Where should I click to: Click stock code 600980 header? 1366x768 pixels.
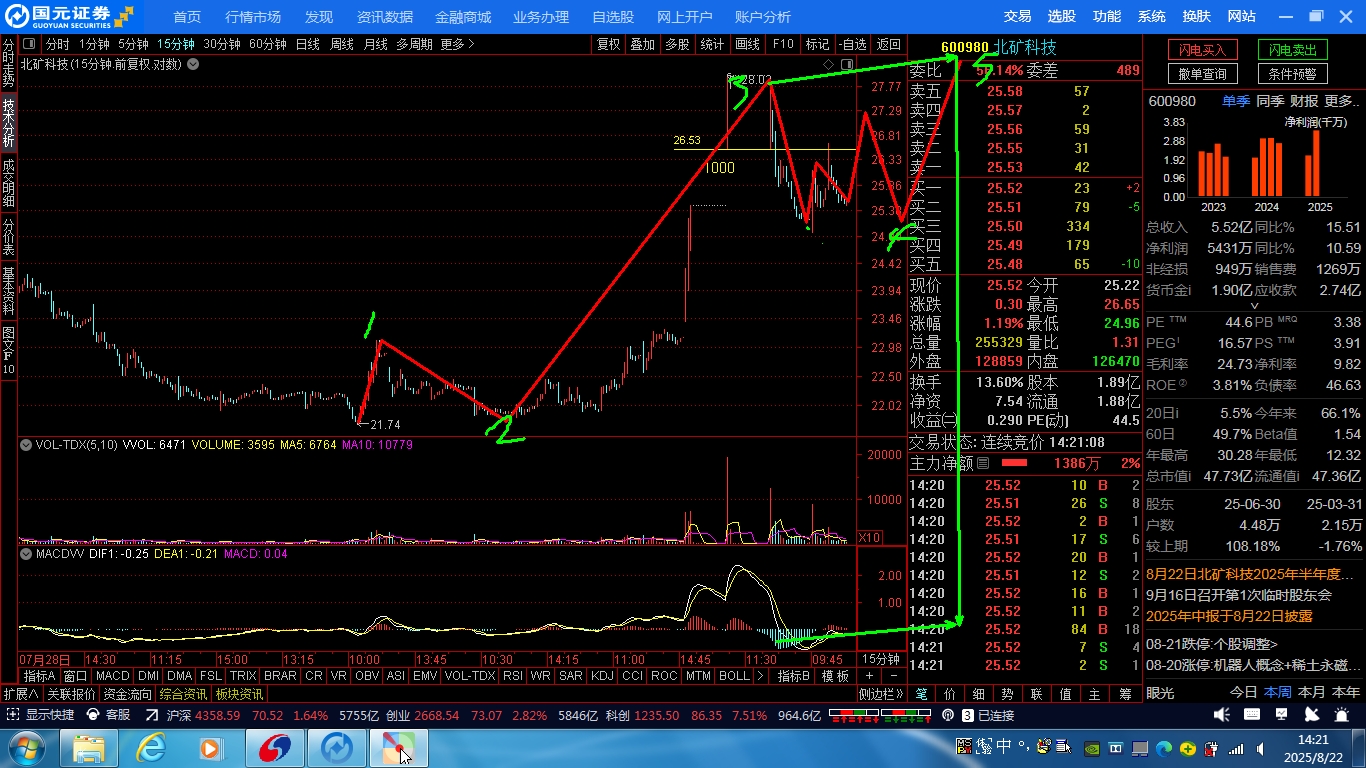pyautogui.click(x=964, y=47)
